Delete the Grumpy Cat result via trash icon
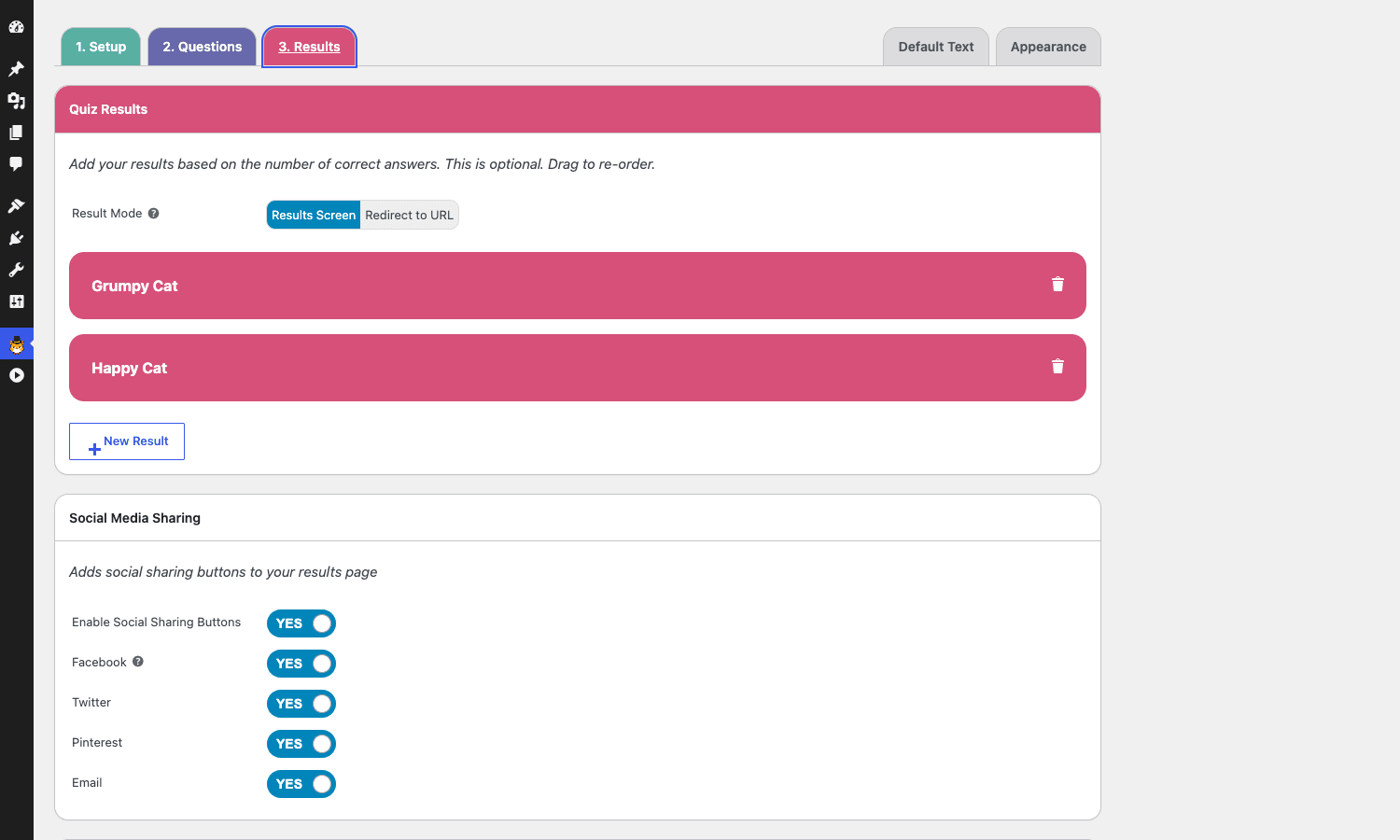 pyautogui.click(x=1057, y=285)
